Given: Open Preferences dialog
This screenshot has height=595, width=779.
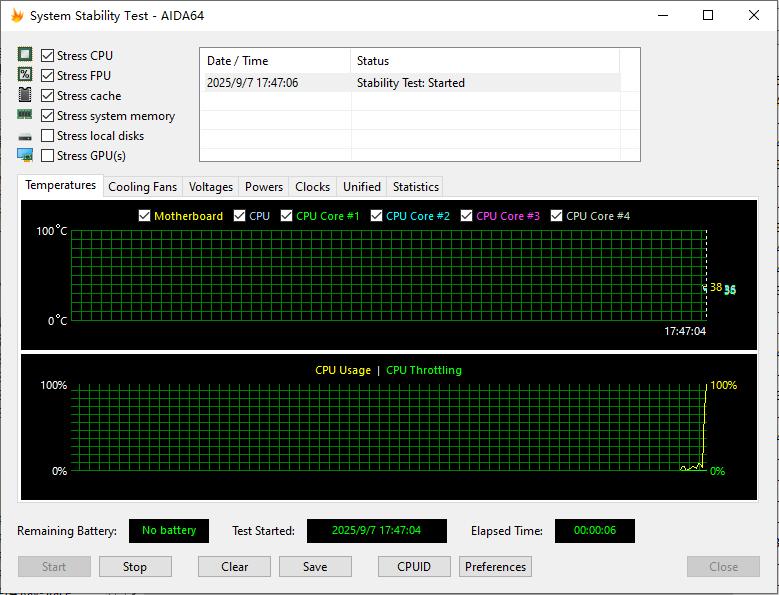Looking at the screenshot, I should (x=495, y=567).
